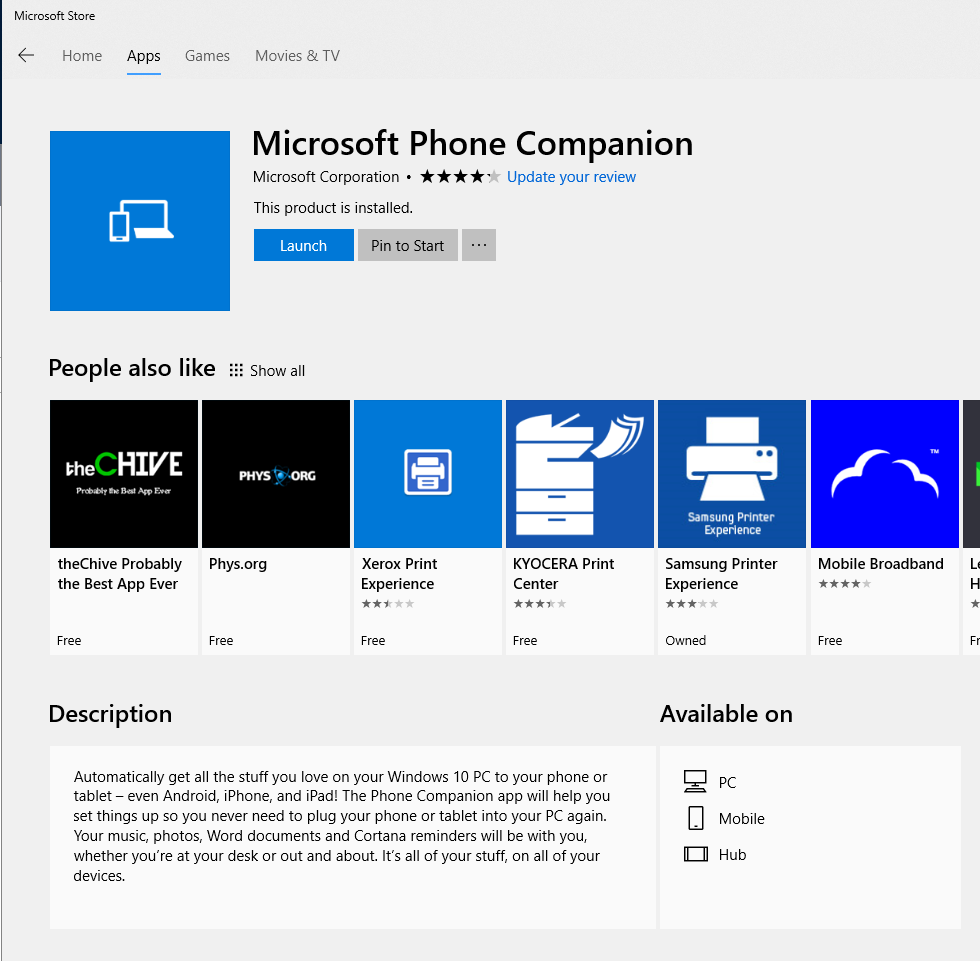The width and height of the screenshot is (980, 961).
Task: Open the theChive app tile
Action: tap(124, 474)
